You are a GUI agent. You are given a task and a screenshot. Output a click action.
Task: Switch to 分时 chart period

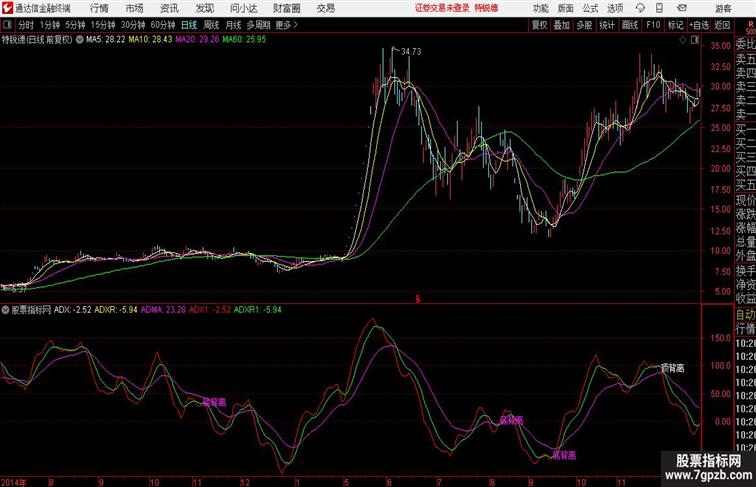(26, 25)
